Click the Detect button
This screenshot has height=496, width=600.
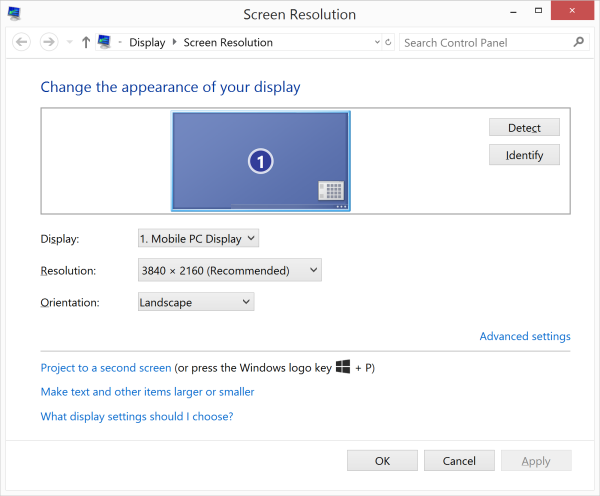tap(524, 127)
